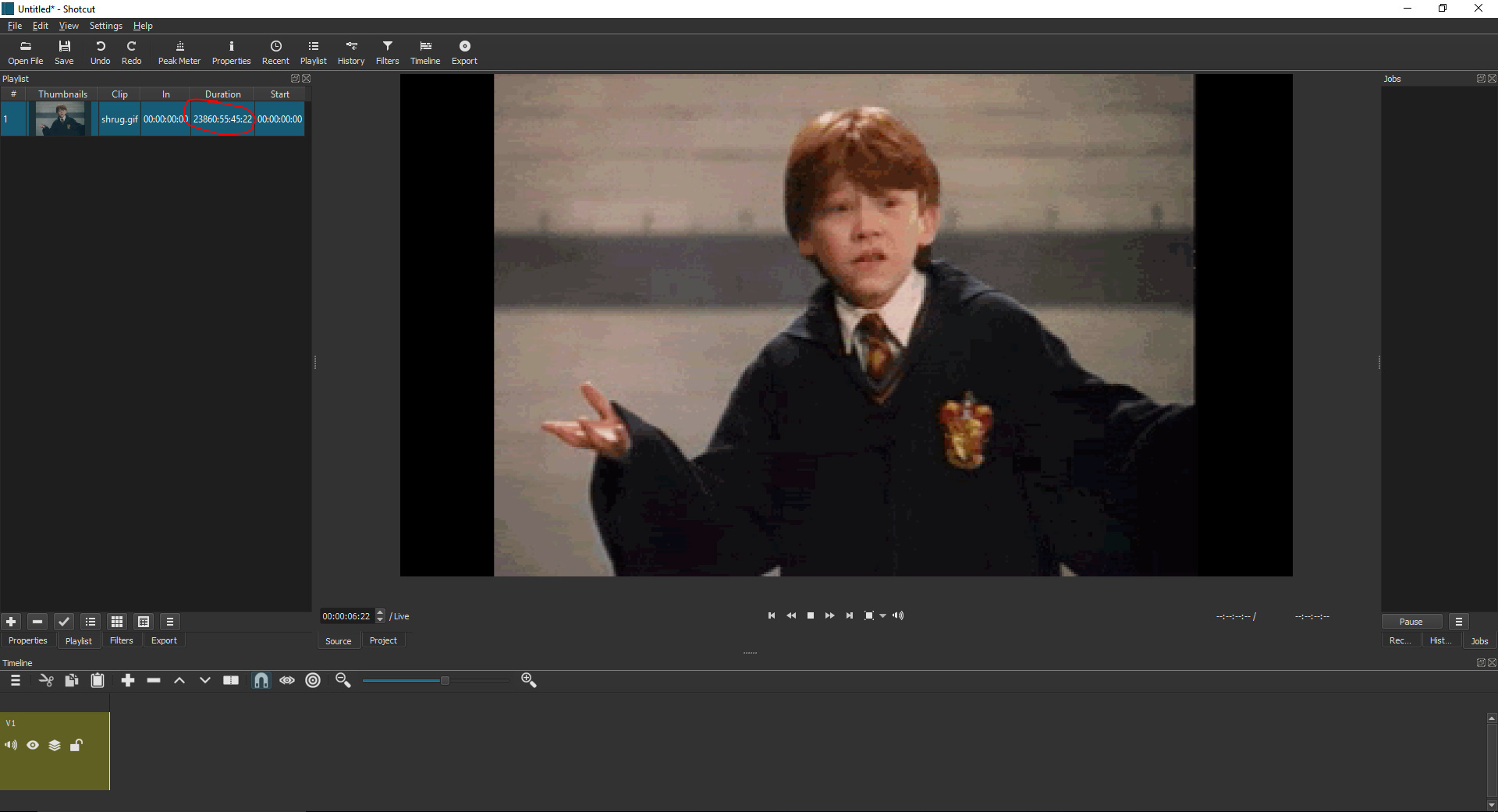Switch to the Filters tab below playlist

121,640
